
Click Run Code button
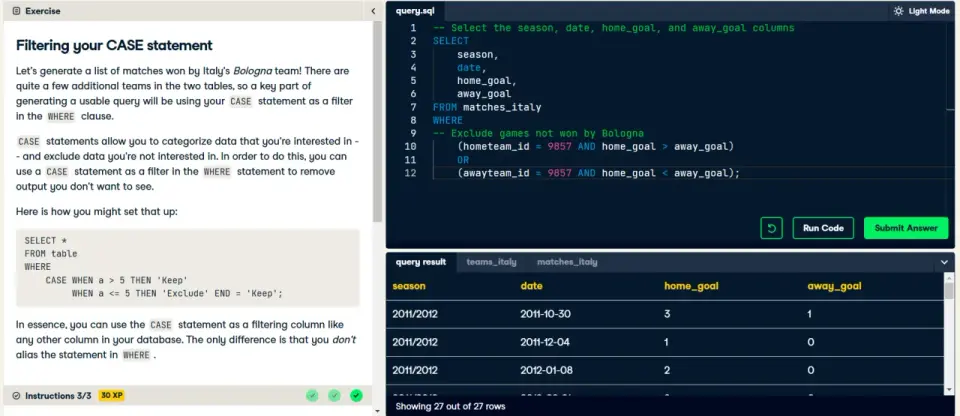tap(823, 228)
